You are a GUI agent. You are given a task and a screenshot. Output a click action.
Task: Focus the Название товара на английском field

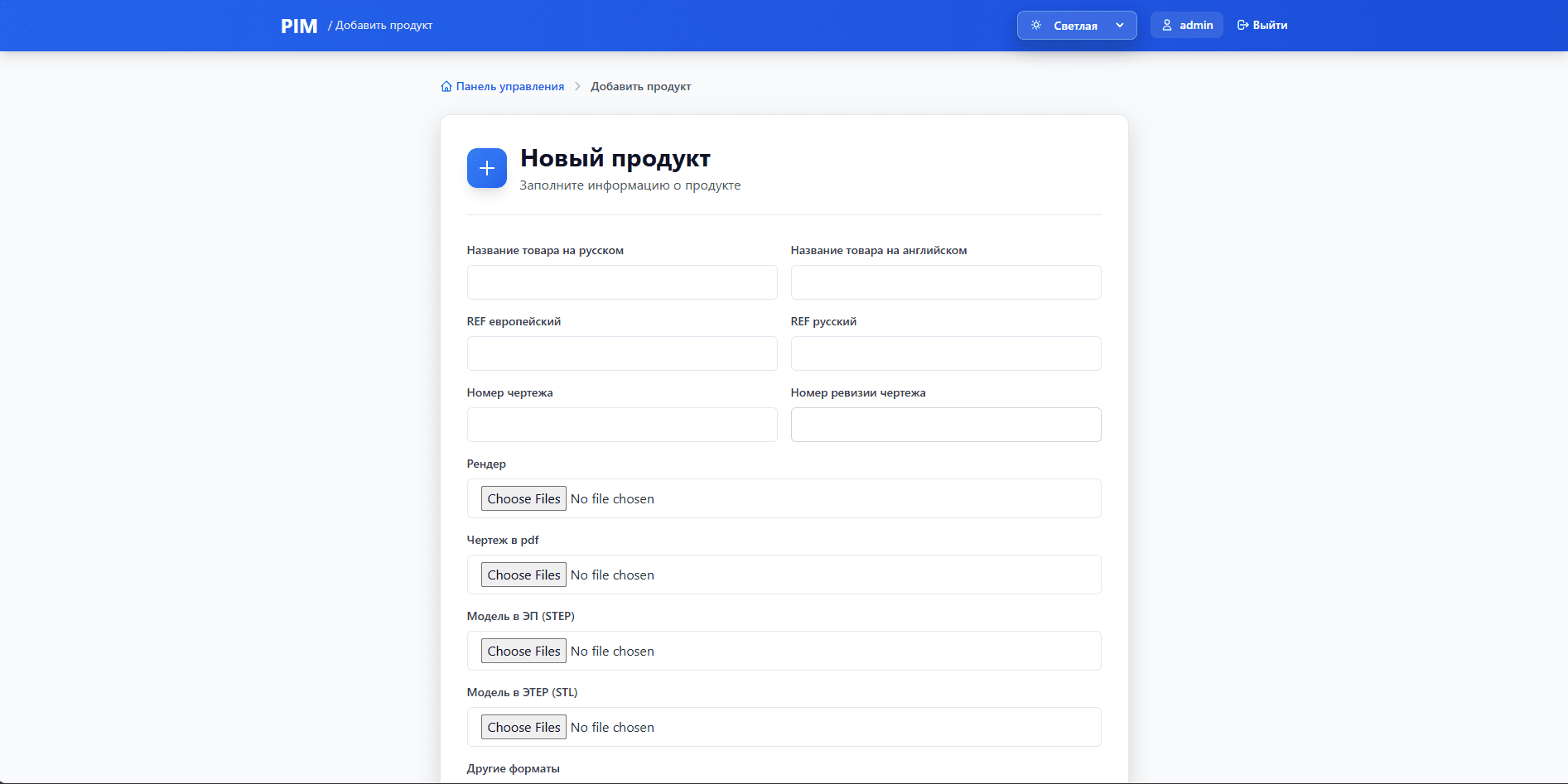[945, 282]
